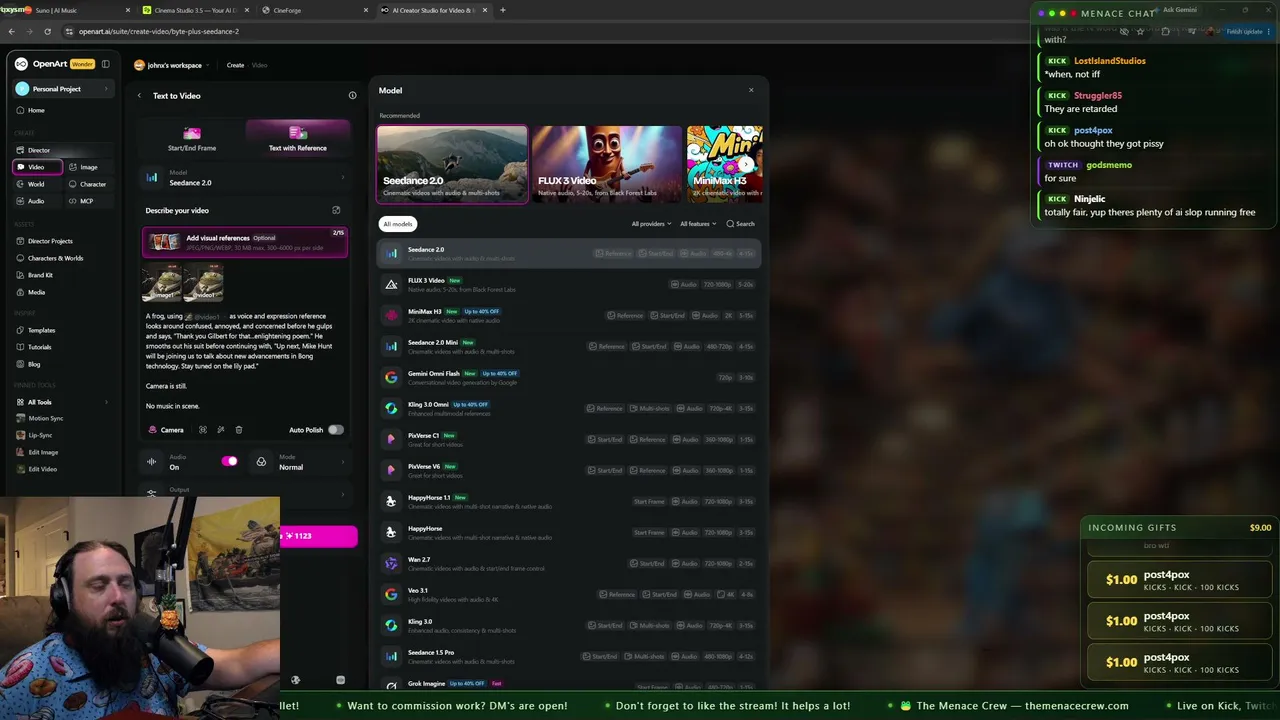The height and width of the screenshot is (720, 1280).
Task: Click the Search button in Model panel
Action: (741, 224)
